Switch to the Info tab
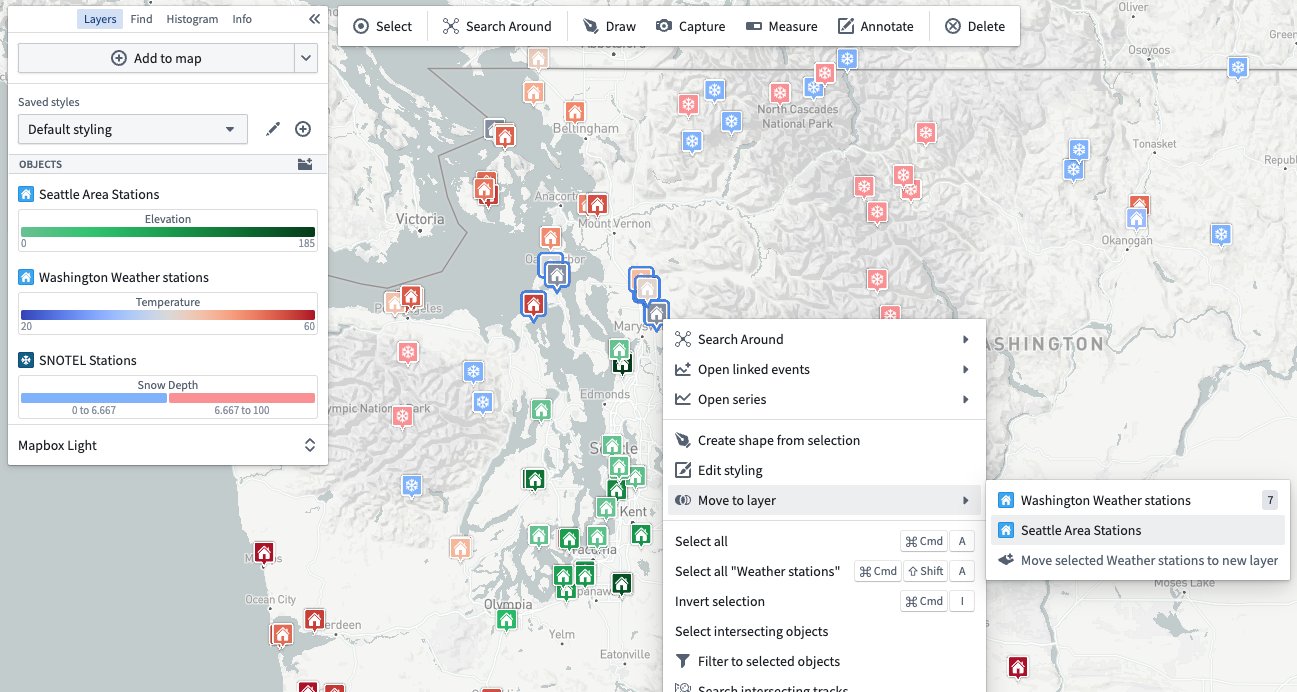Viewport: 1297px width, 692px height. (242, 19)
